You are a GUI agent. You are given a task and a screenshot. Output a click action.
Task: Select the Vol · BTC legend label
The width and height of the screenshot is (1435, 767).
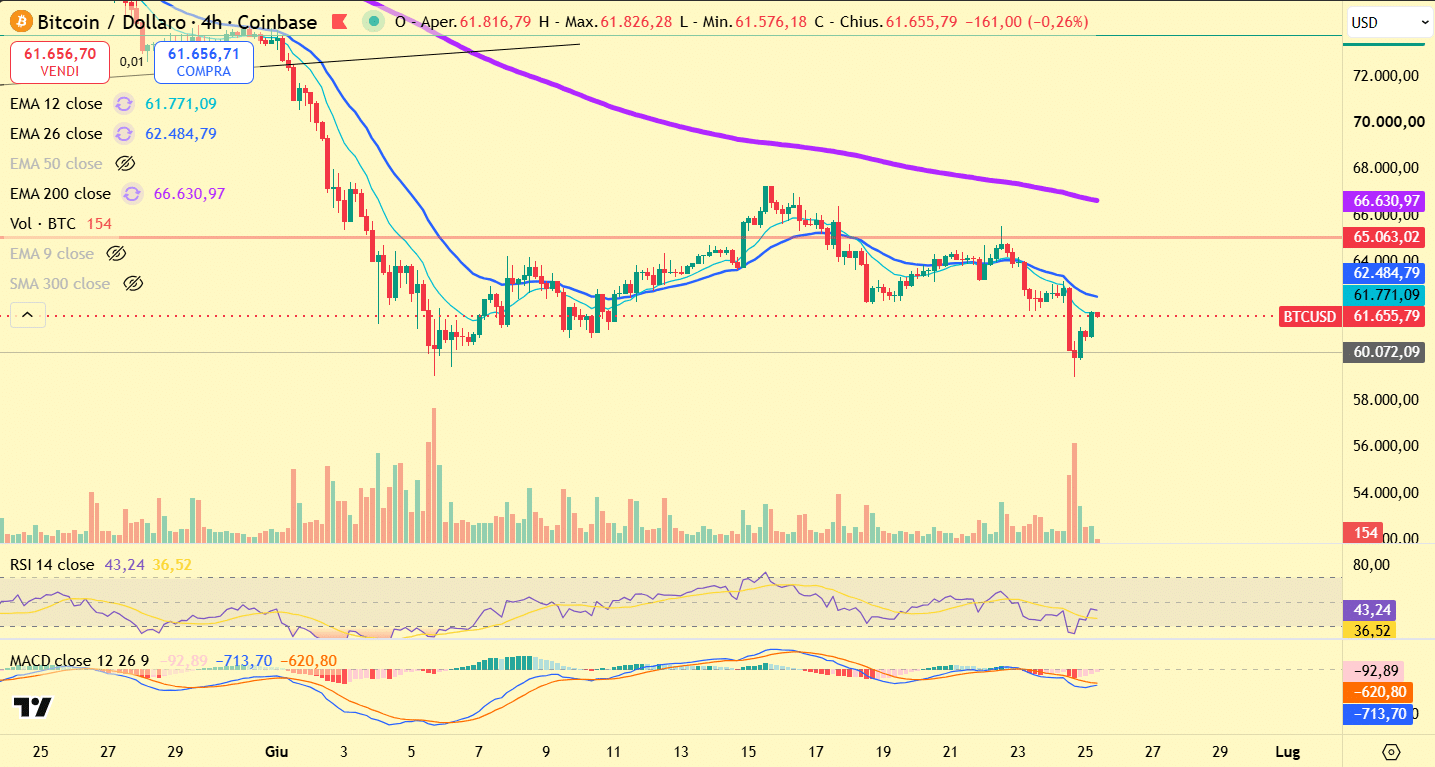click(43, 224)
